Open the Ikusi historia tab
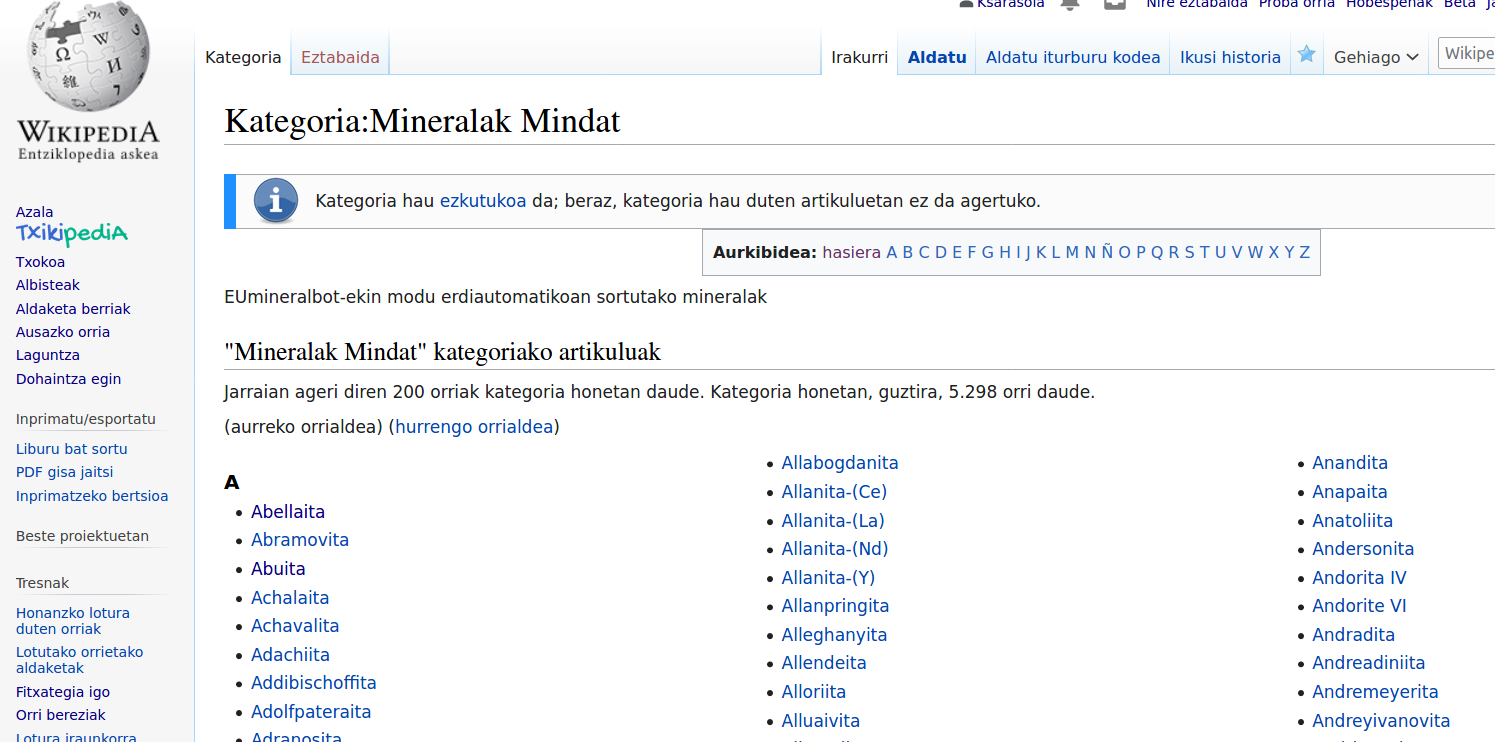The height and width of the screenshot is (742, 1495). coord(1230,57)
